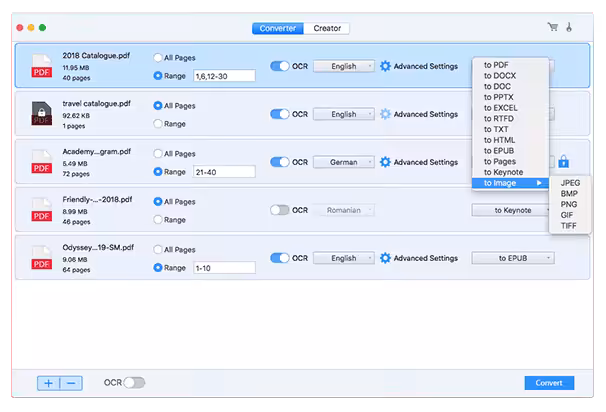
Task: Open Advanced Settings gear for 2018 Catalogue.pdf
Action: 385,66
